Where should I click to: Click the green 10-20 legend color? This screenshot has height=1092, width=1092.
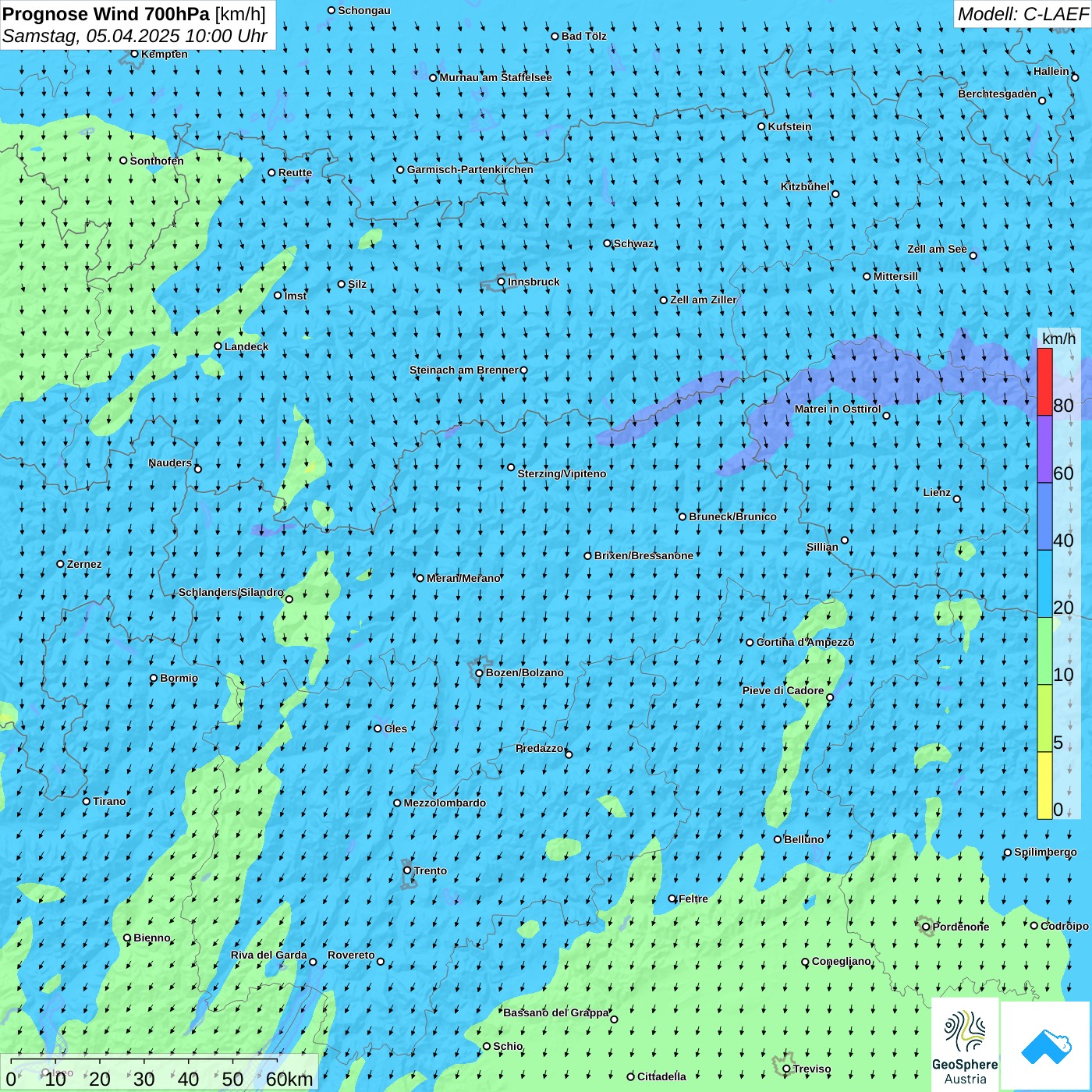click(x=1044, y=651)
